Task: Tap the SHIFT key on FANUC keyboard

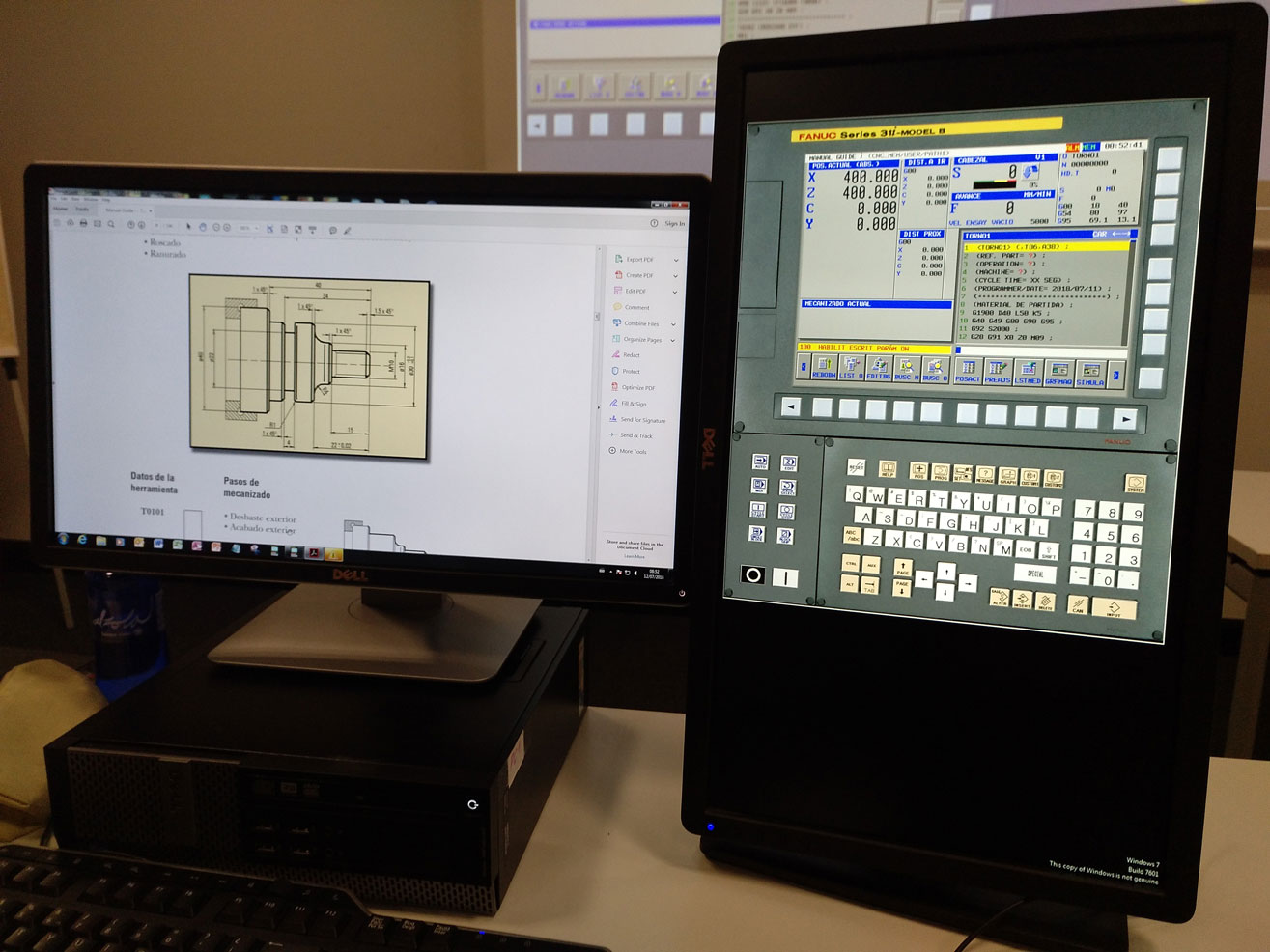Action: tap(1049, 551)
